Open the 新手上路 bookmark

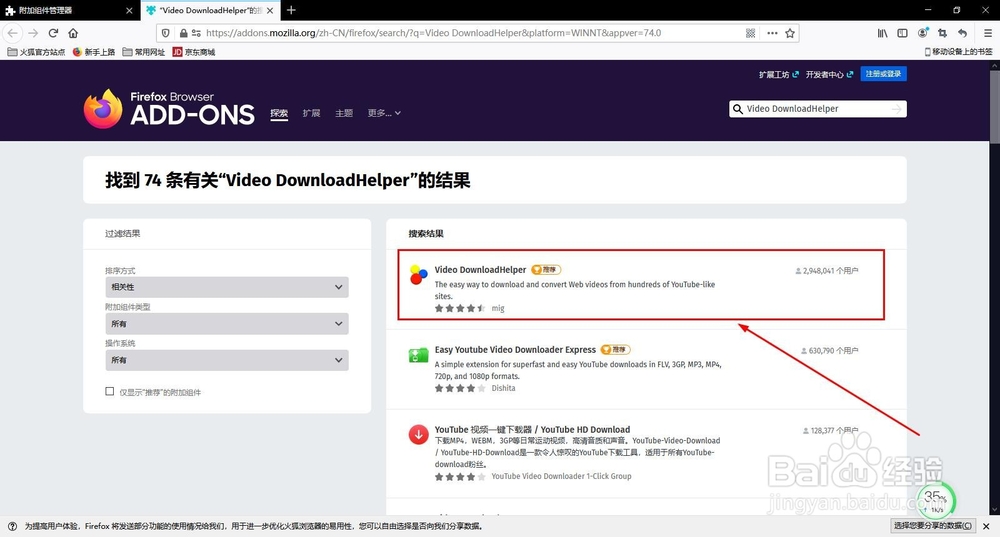[x=94, y=52]
